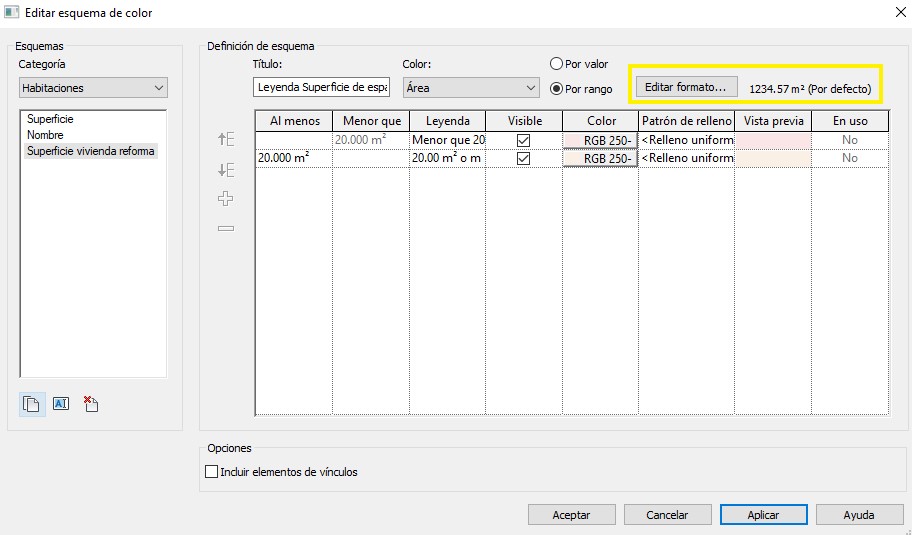Click the duplicate scheme icon
Image resolution: width=912 pixels, height=535 pixels.
coord(32,404)
